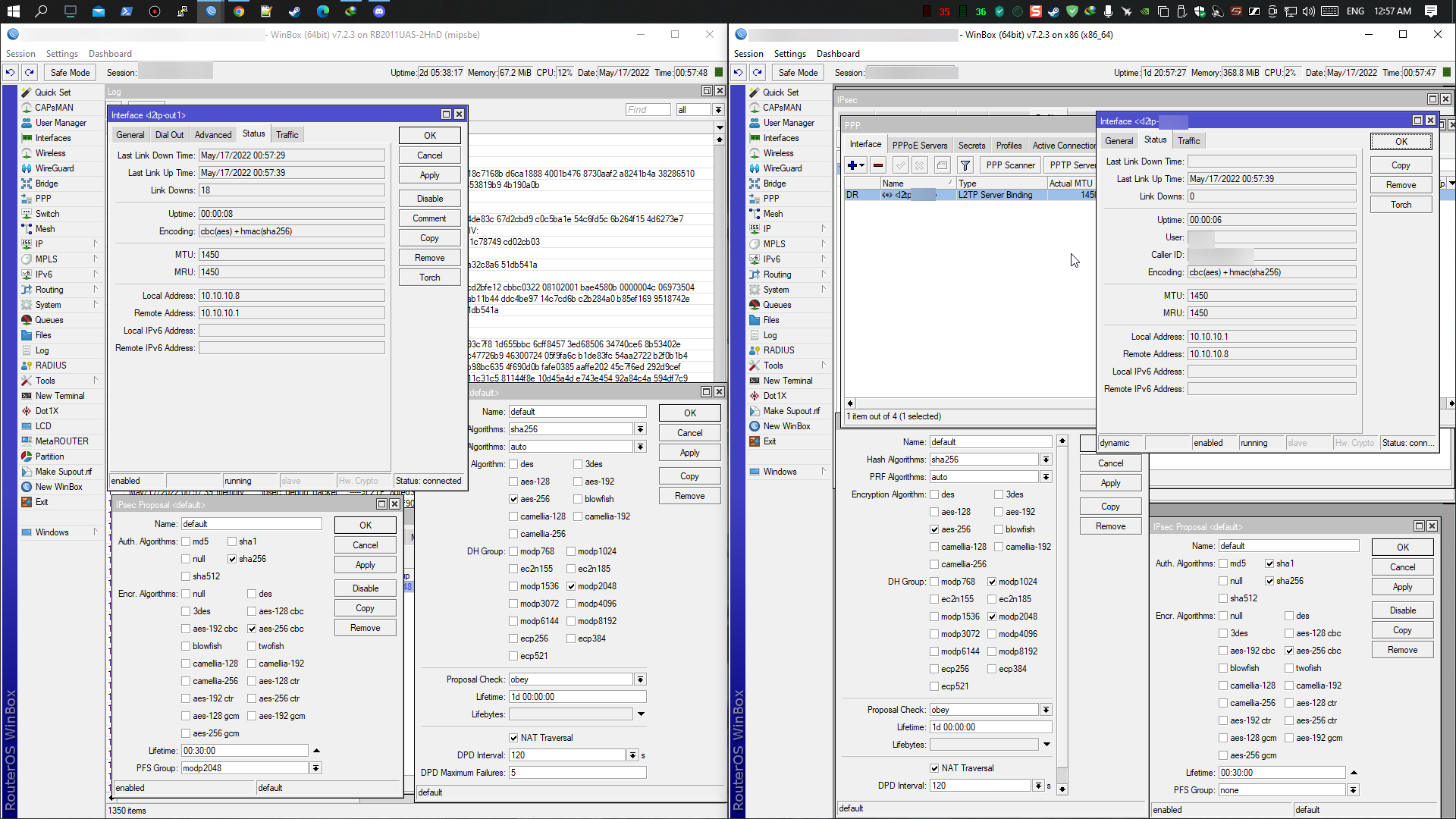The image size is (1456, 819).
Task: Open Partition in left WinBox sidebar
Action: [x=49, y=457]
